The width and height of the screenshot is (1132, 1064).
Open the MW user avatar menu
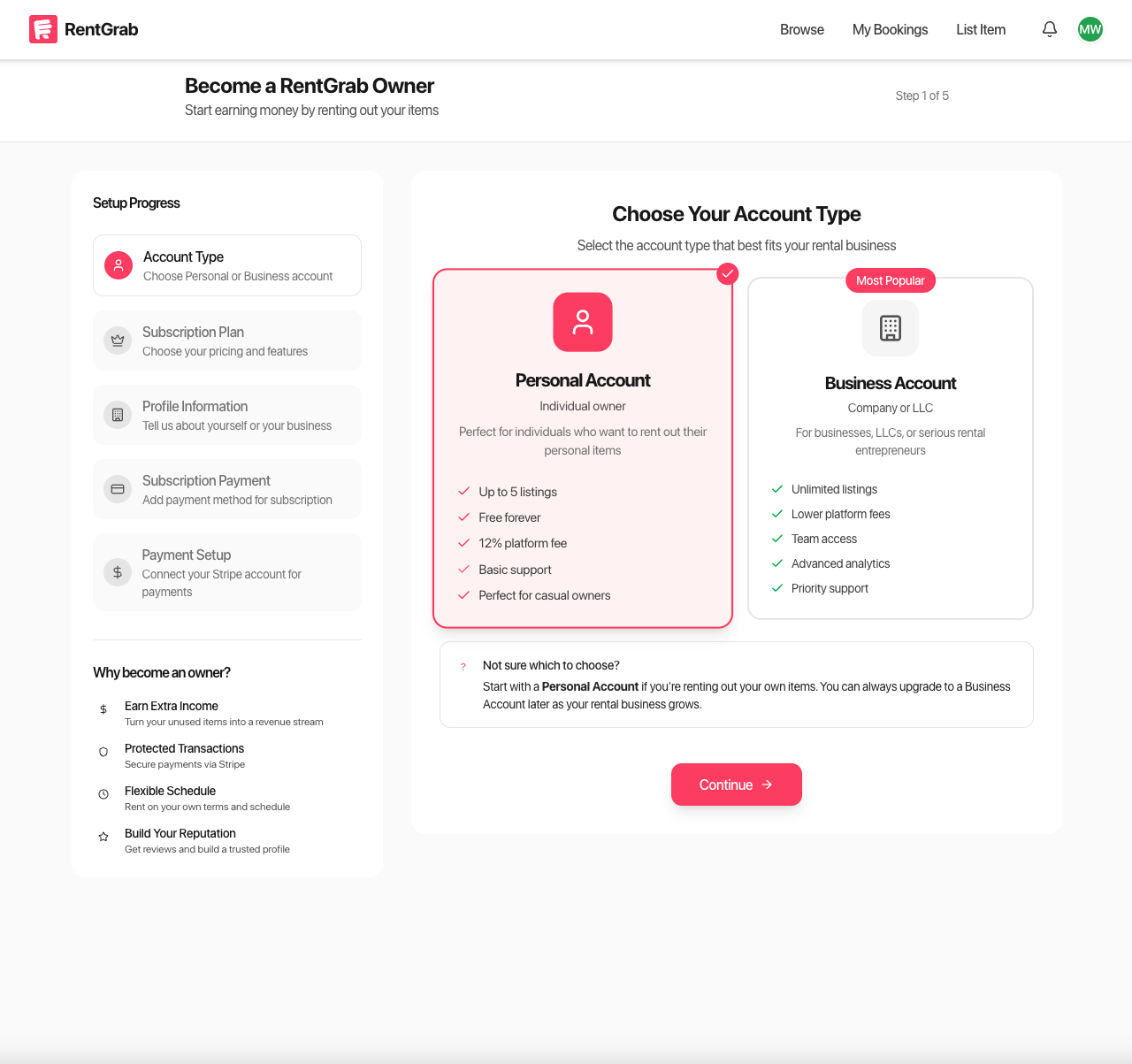(1090, 29)
